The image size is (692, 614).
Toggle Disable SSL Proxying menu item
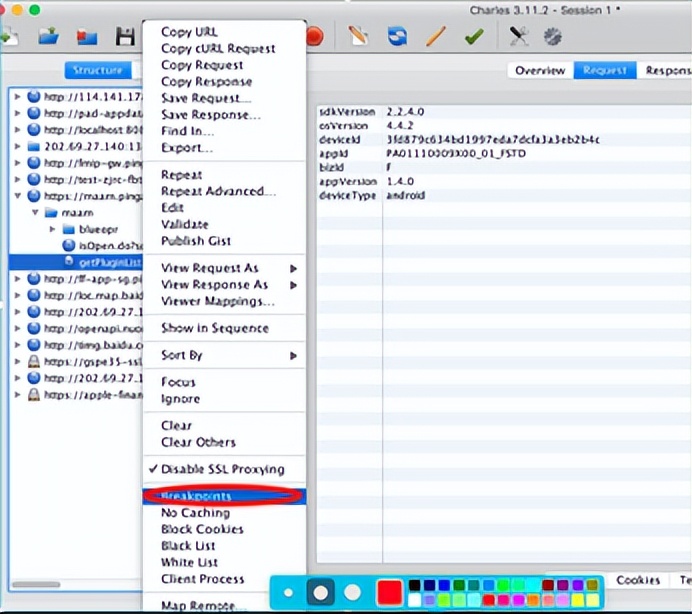pyautogui.click(x=222, y=469)
